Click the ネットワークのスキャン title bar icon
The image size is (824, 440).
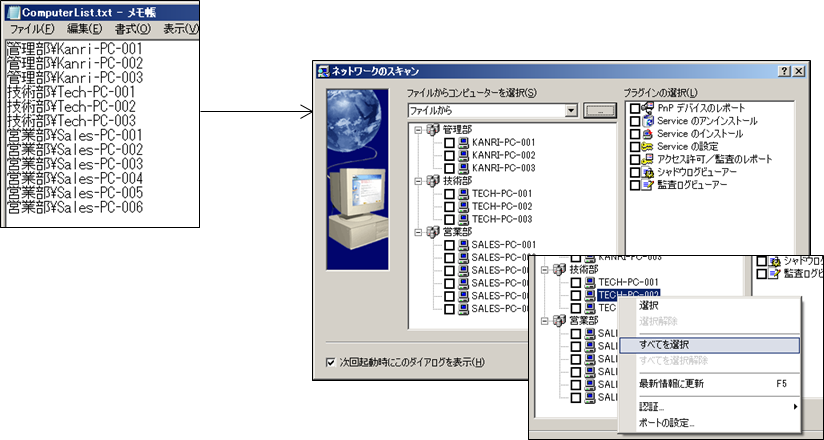(x=324, y=71)
